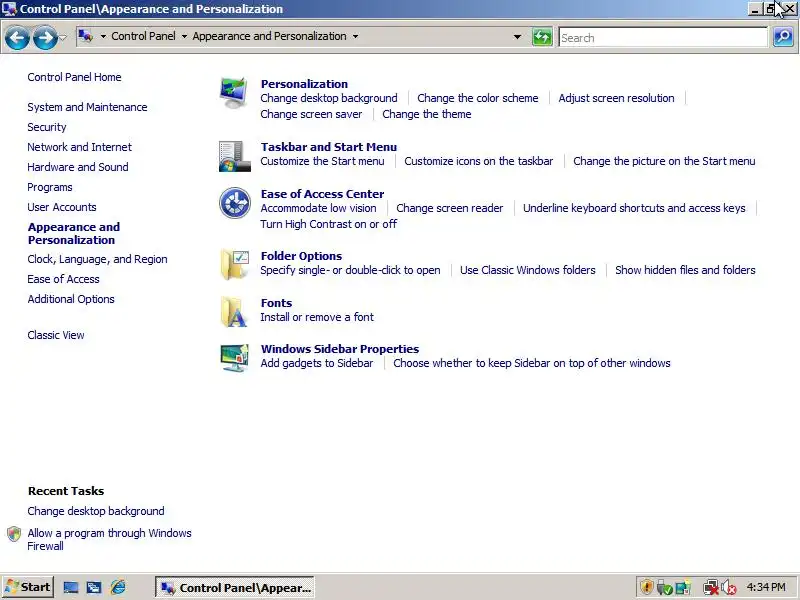Click Show hidden files and folders

pyautogui.click(x=685, y=270)
